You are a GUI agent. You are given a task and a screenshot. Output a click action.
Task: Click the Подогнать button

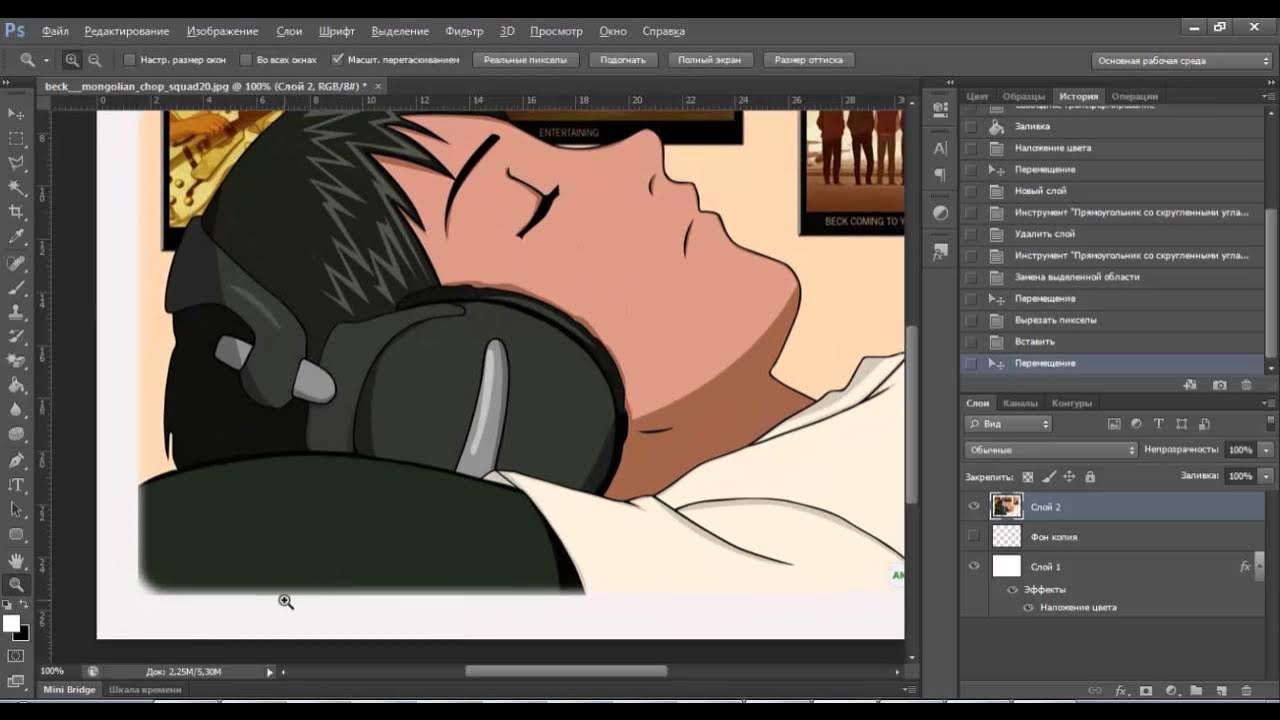click(x=623, y=60)
